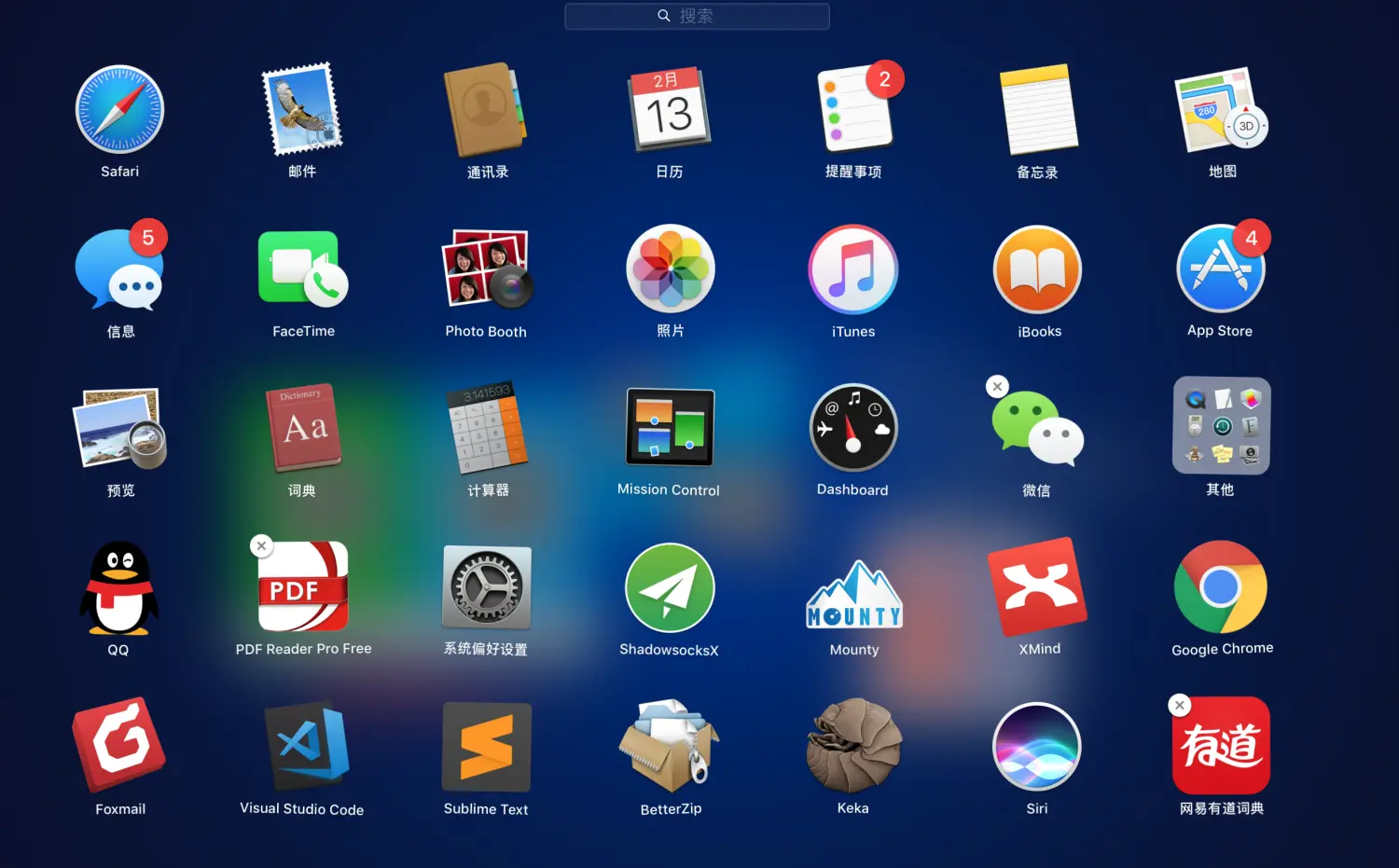Launch the 预览 preview app
This screenshot has height=868, width=1399.
click(x=120, y=429)
